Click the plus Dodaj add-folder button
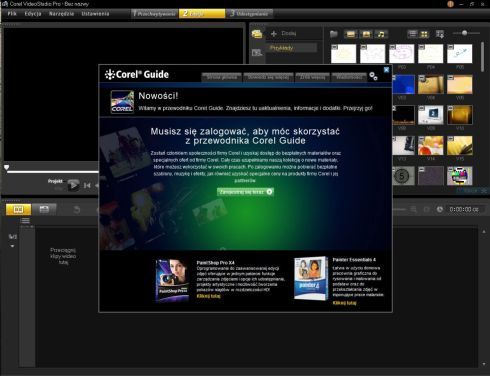490x376 pixels. pos(284,33)
